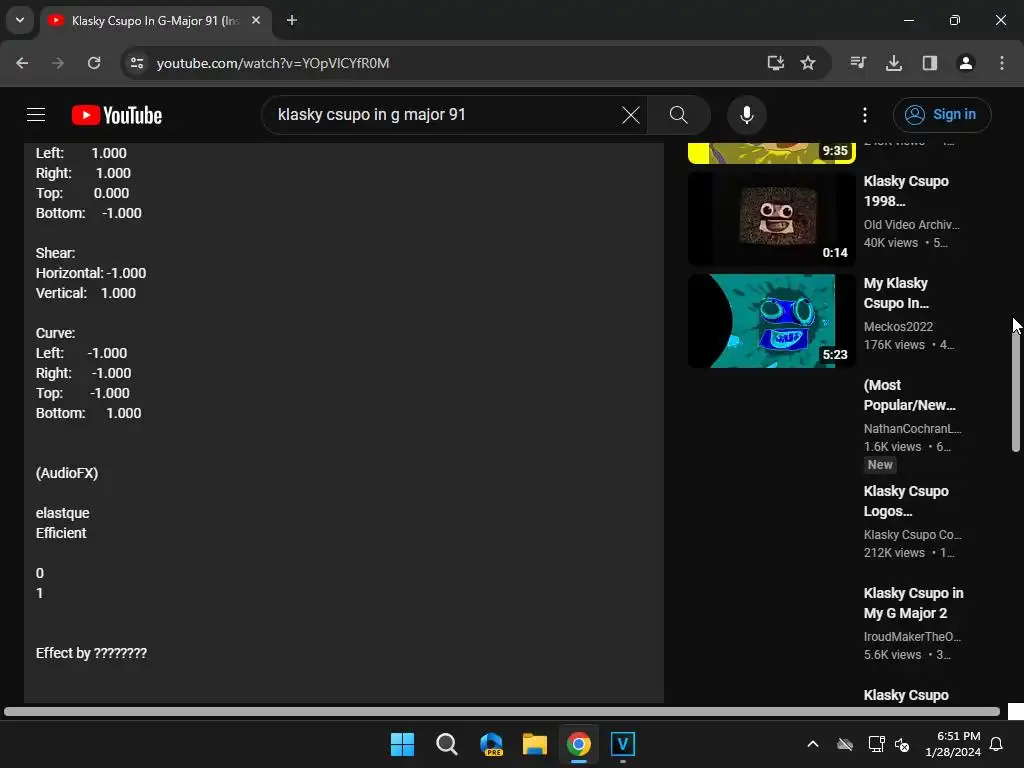Go forward with the browser forward arrow

[58, 63]
